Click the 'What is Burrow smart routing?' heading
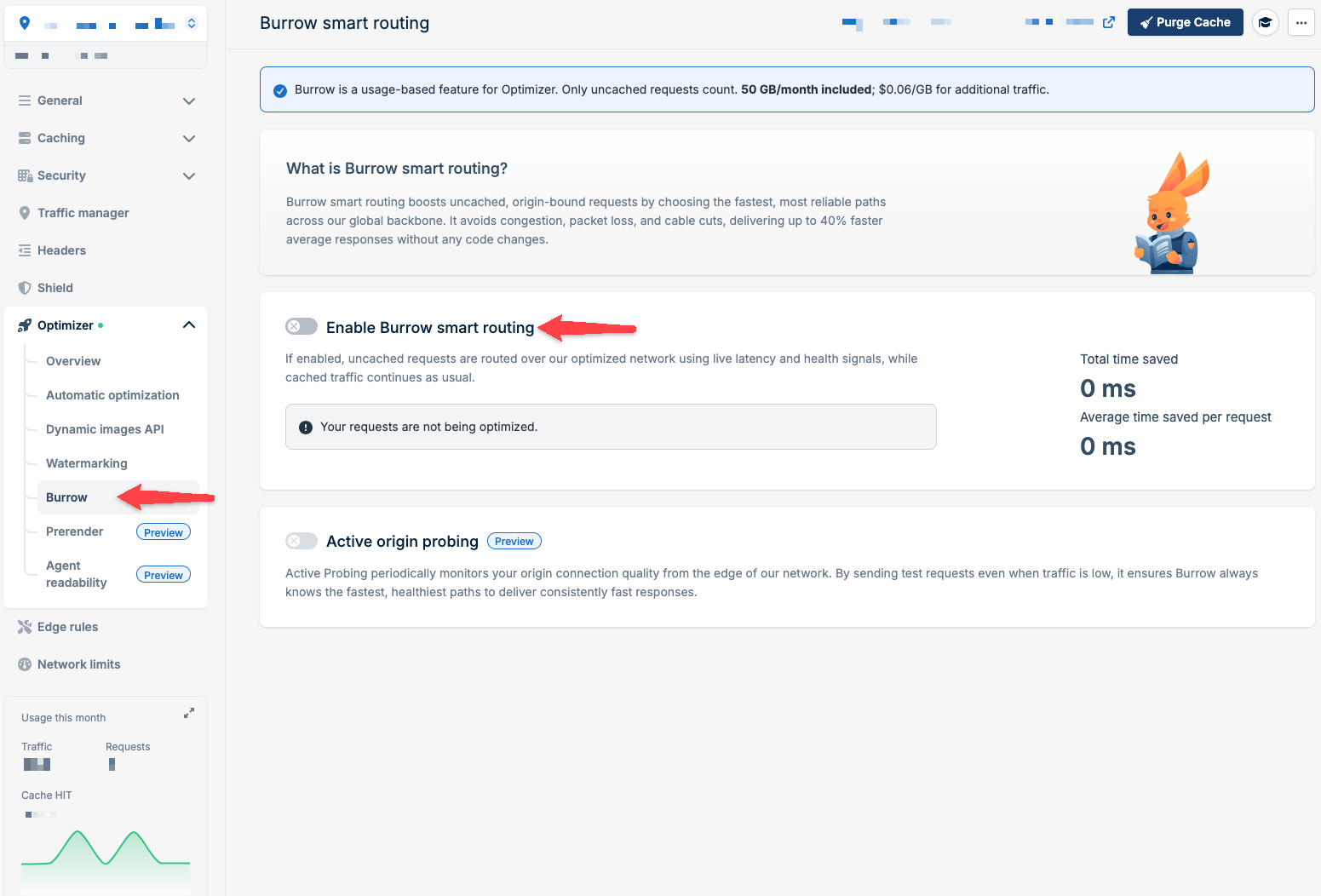Screen dimensions: 1321x896 397,169
